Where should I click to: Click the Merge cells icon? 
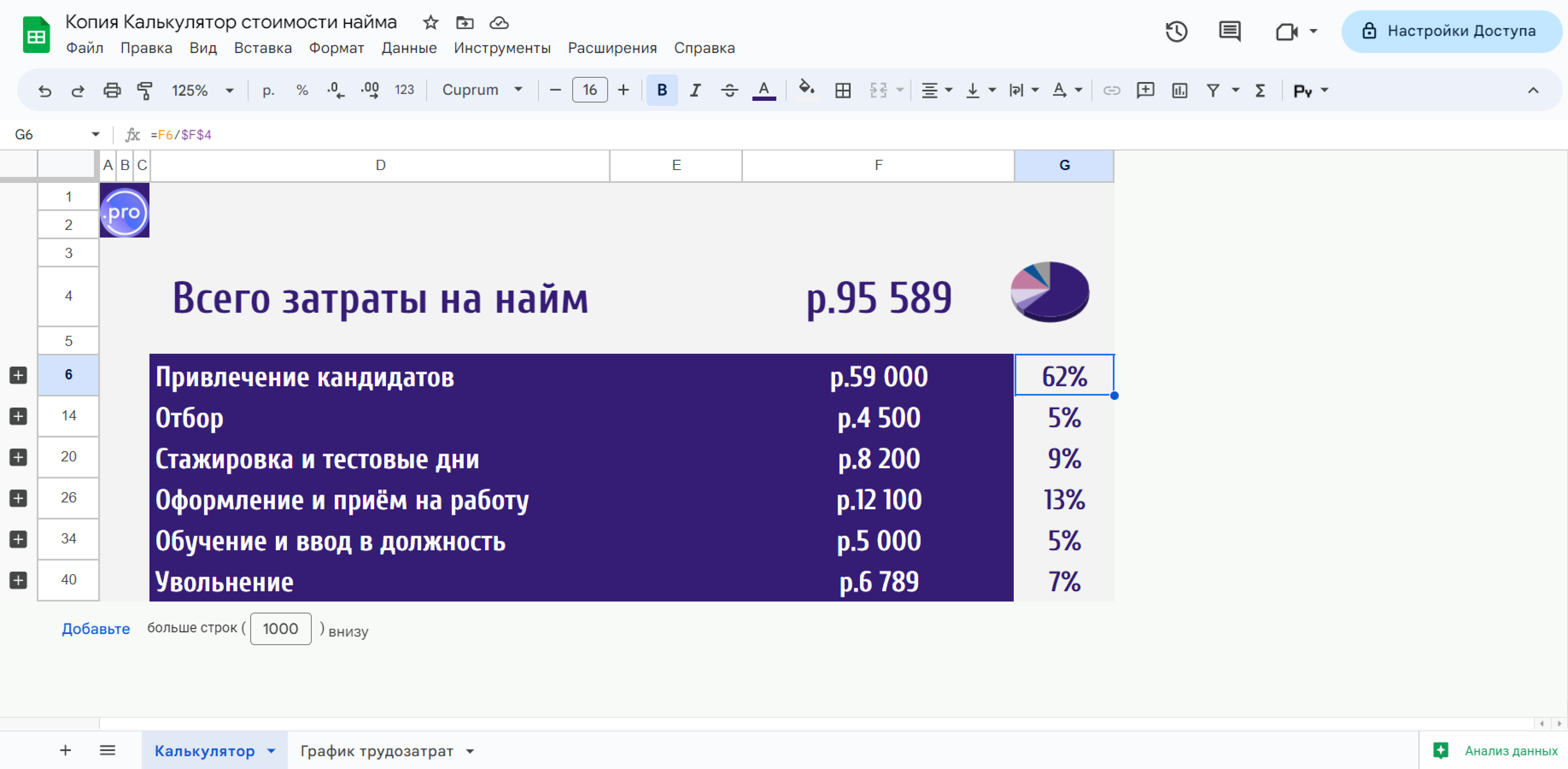[878, 91]
